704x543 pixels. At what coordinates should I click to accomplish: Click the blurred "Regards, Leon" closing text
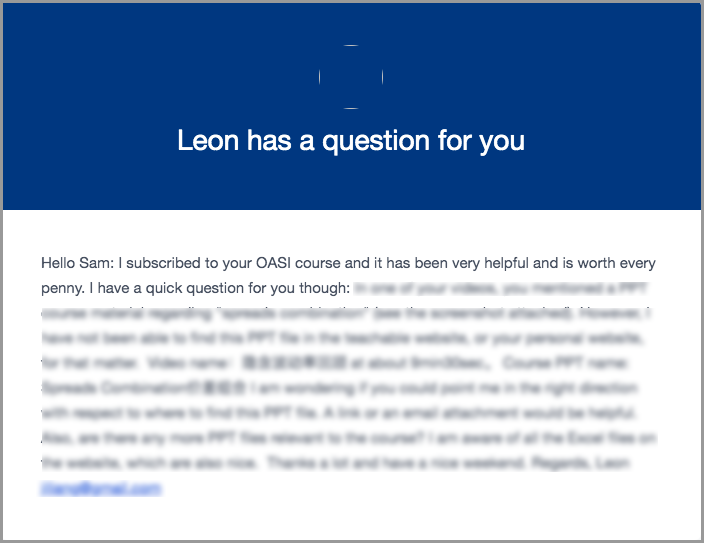(581, 463)
